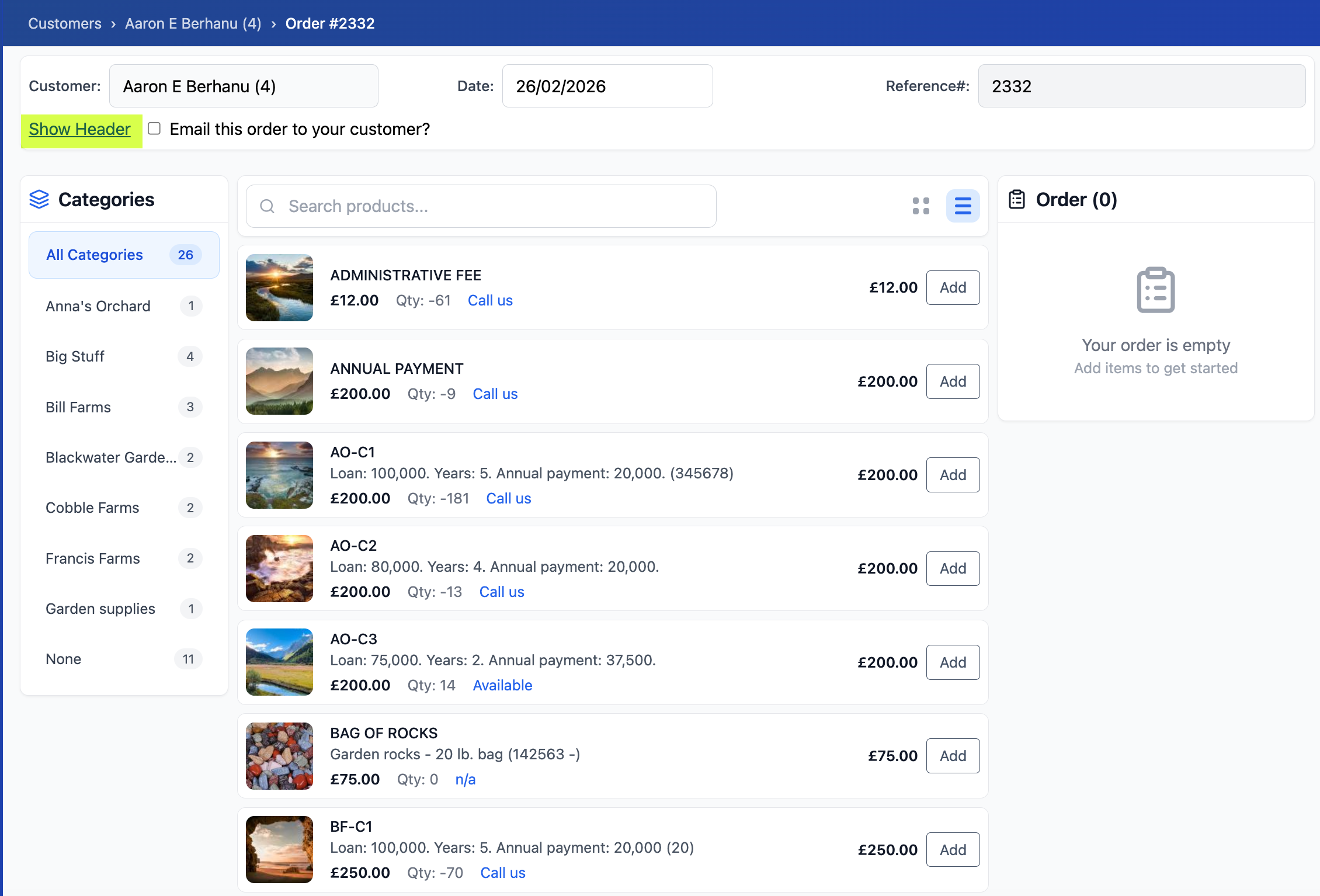Viewport: 1320px width, 896px height.
Task: Click the search magnifier icon
Action: (267, 206)
